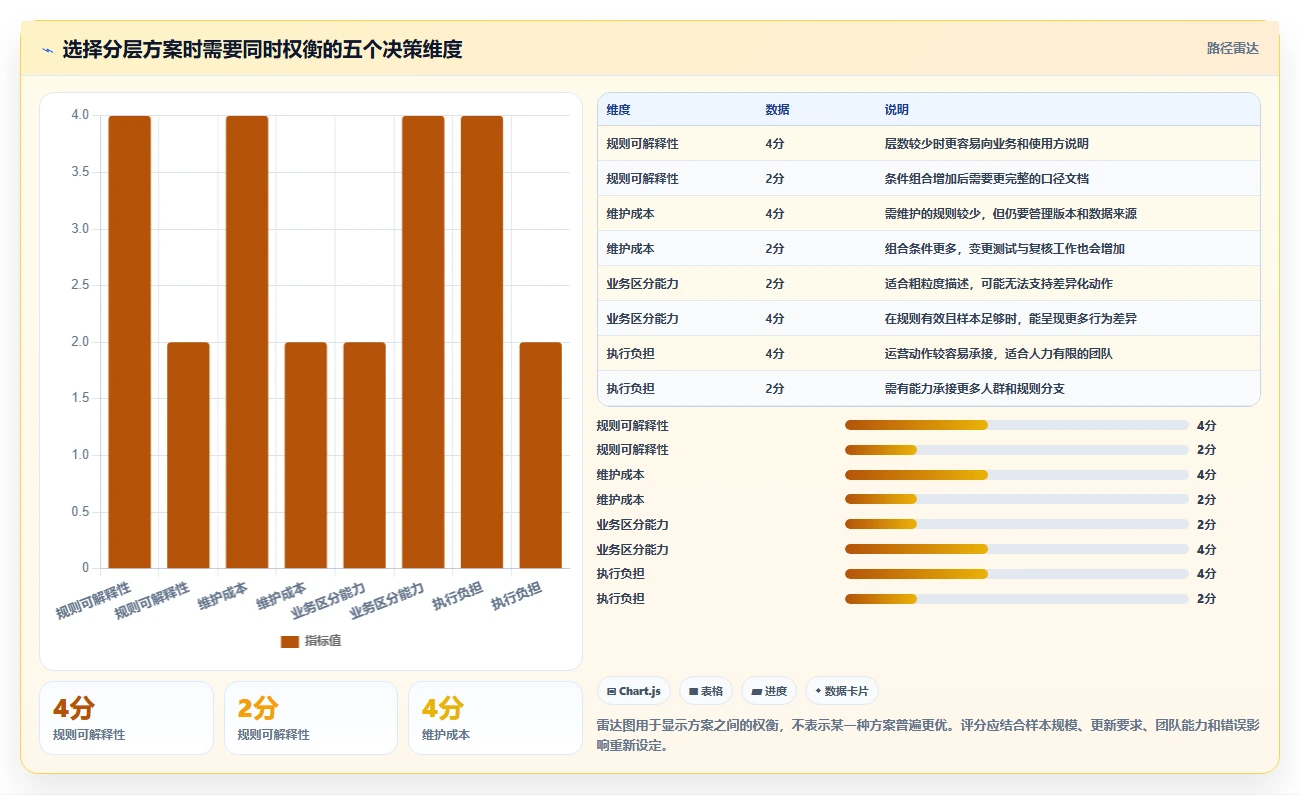
Task: Toggle the 指标值 legend swatch under the chart
Action: (x=290, y=641)
